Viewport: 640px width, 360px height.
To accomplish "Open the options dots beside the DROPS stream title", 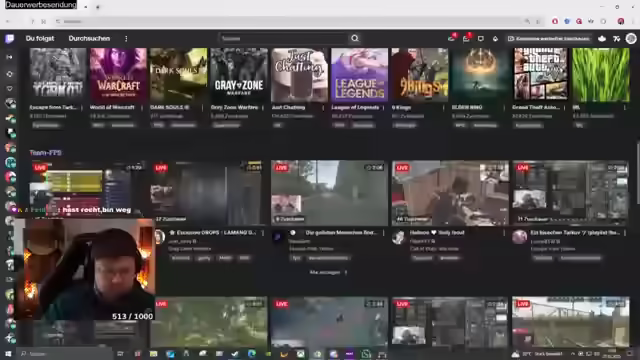I will tap(263, 233).
